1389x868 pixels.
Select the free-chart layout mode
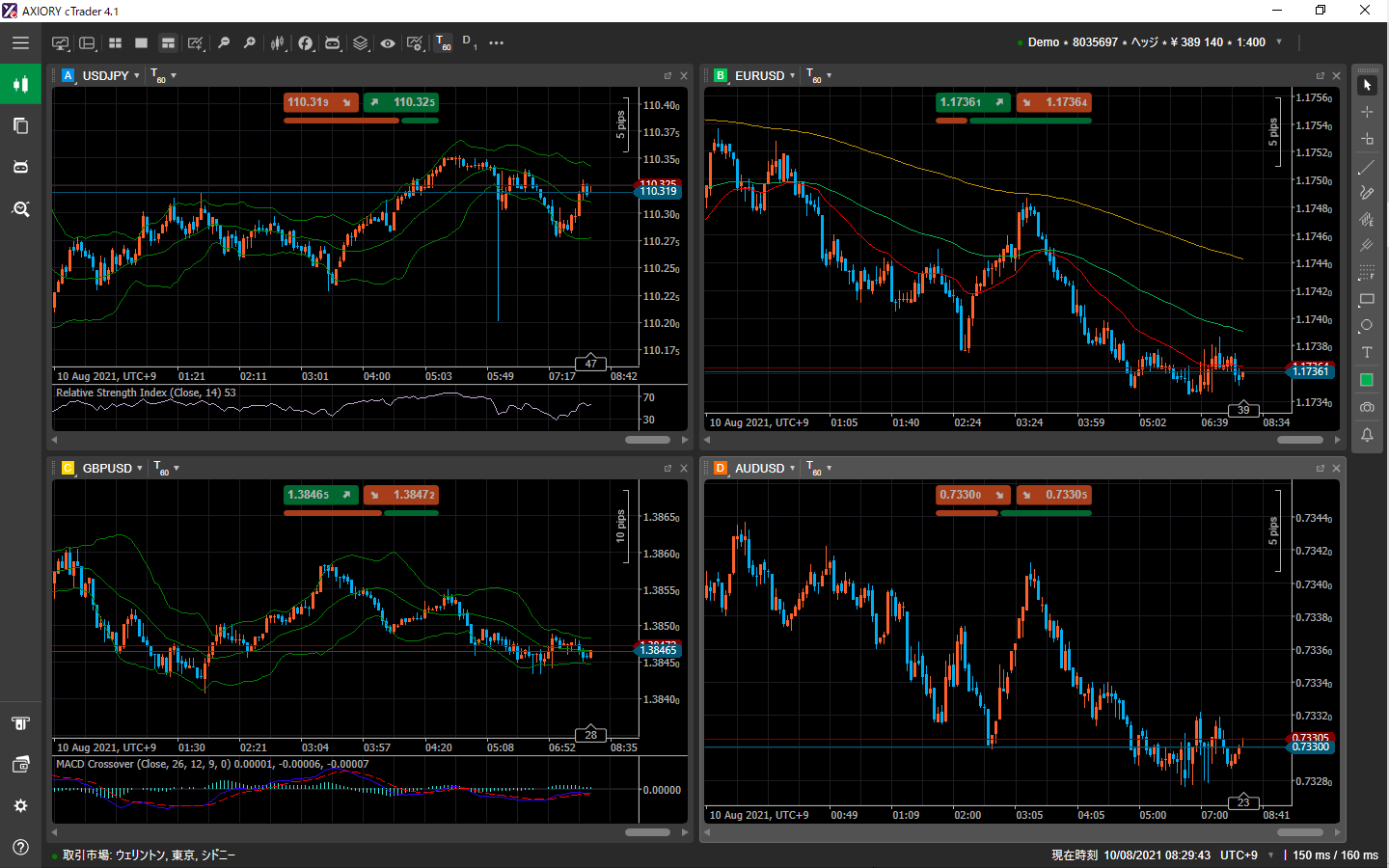coord(168,42)
